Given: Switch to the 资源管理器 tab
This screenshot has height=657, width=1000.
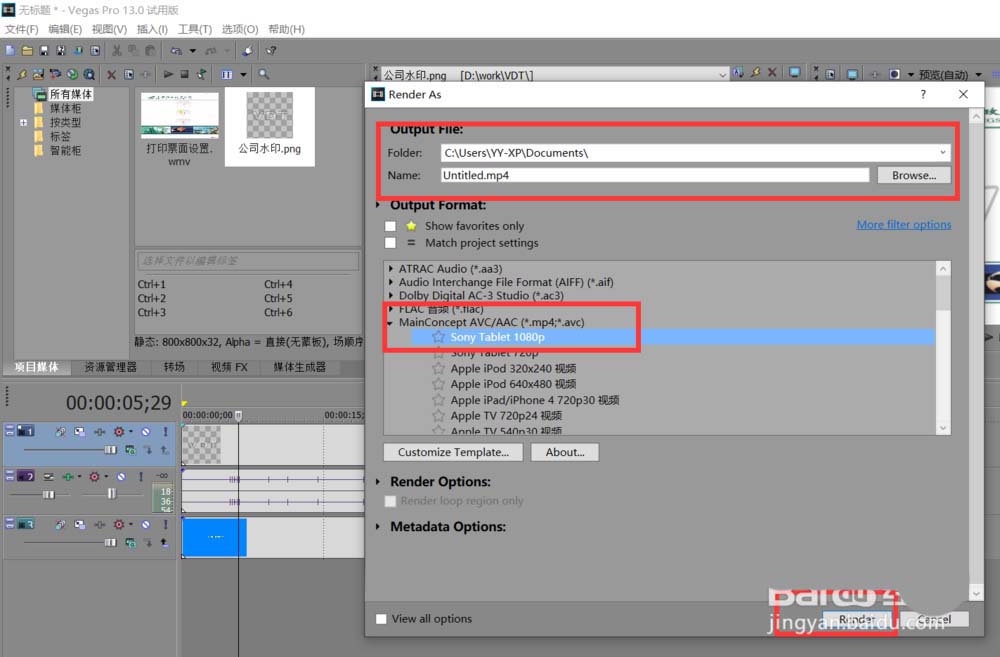Looking at the screenshot, I should pyautogui.click(x=110, y=367).
